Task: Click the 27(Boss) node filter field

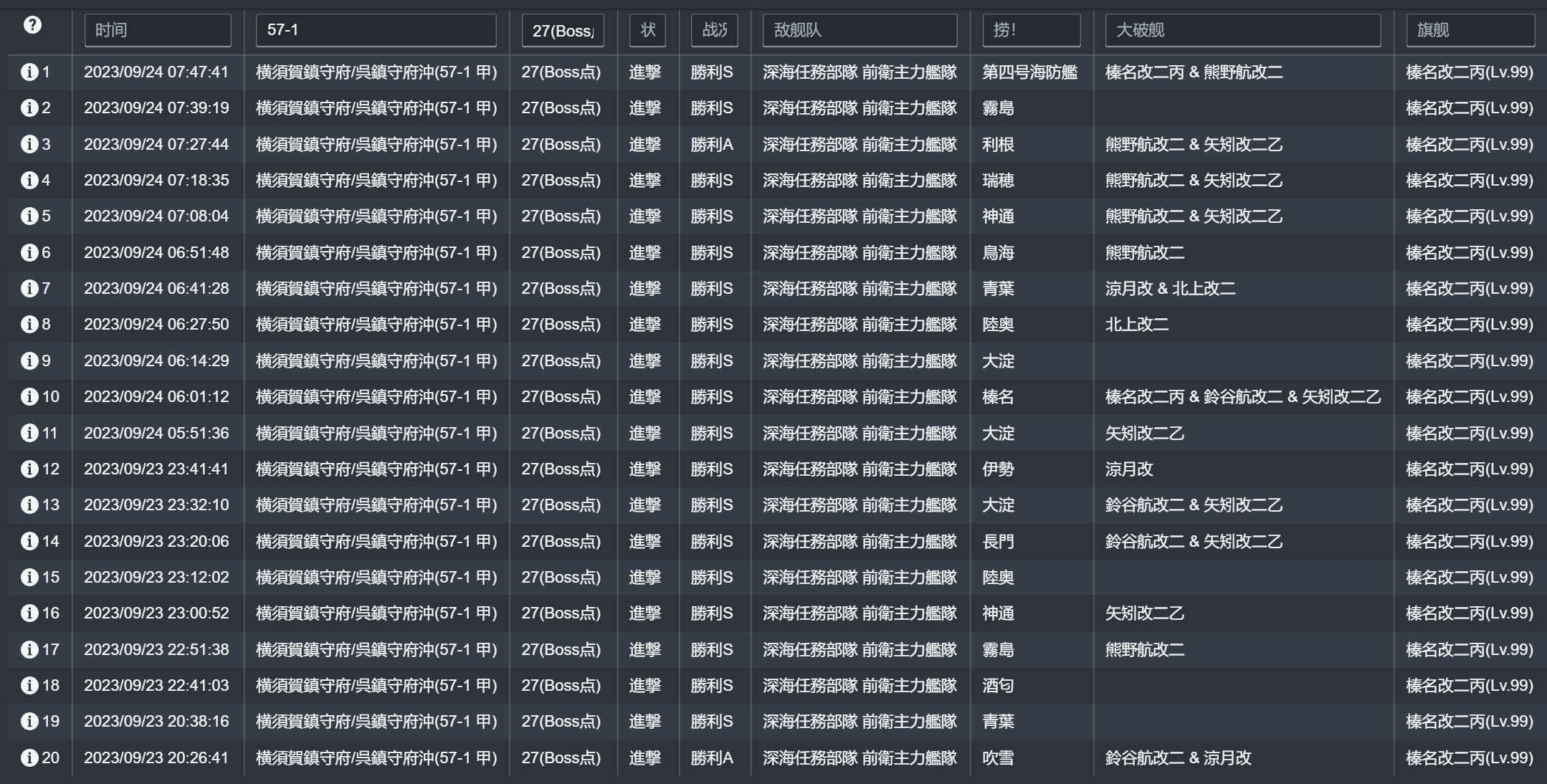Action: (563, 31)
